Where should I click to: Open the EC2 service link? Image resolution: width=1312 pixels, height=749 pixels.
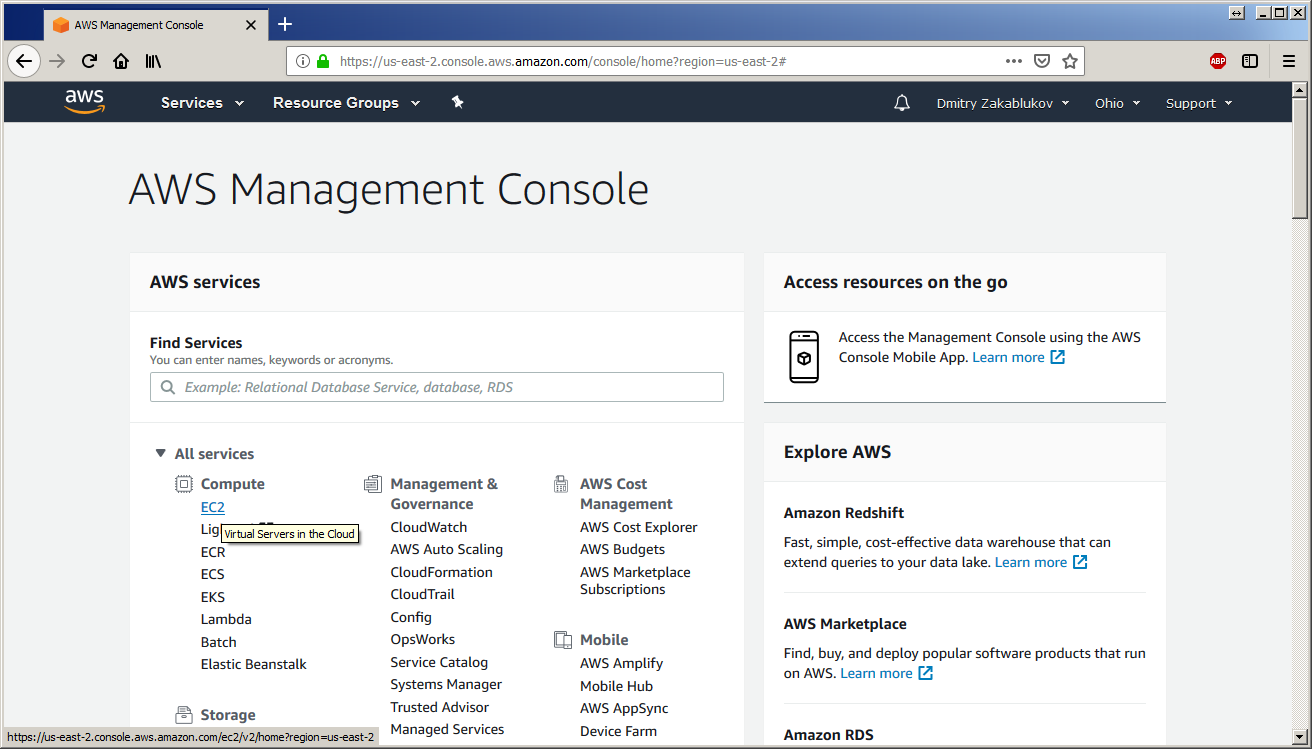[213, 508]
